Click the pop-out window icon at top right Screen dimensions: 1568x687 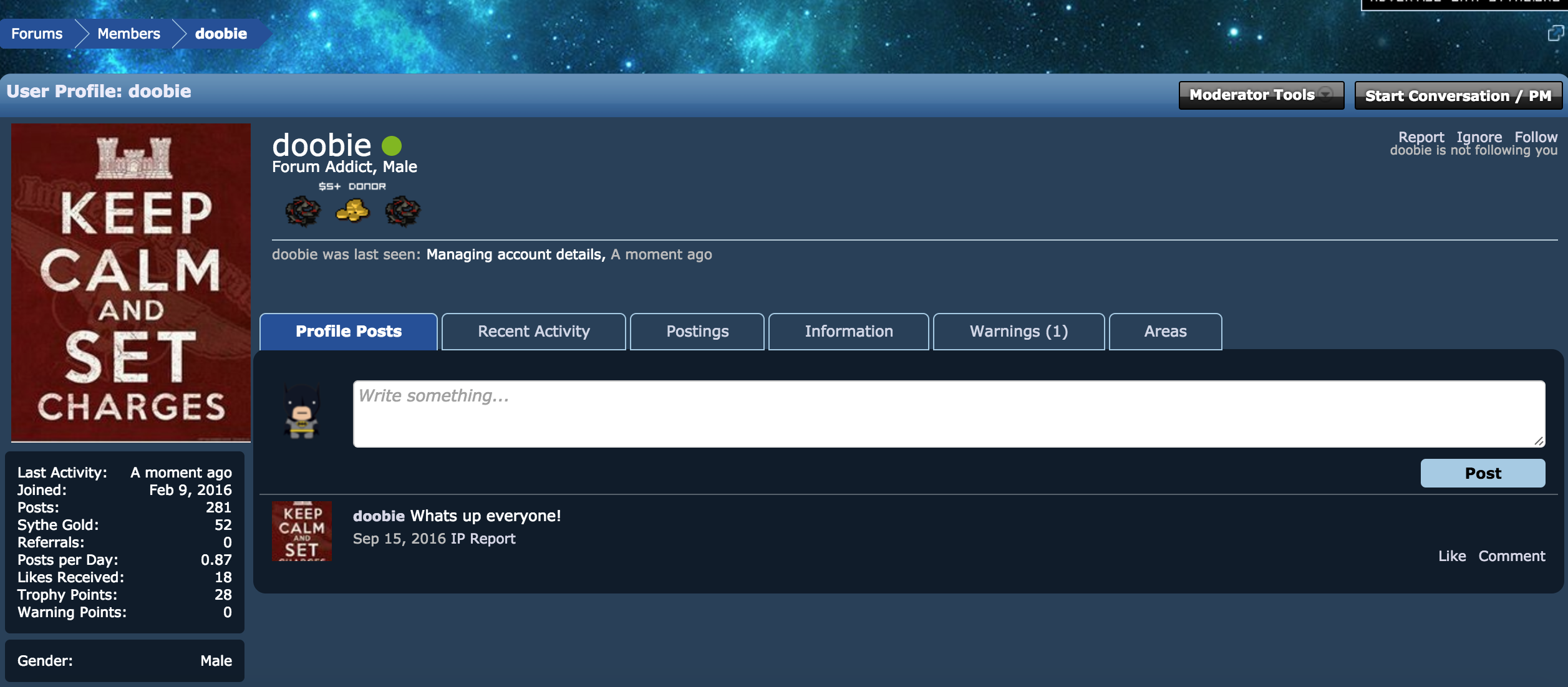coord(1556,34)
